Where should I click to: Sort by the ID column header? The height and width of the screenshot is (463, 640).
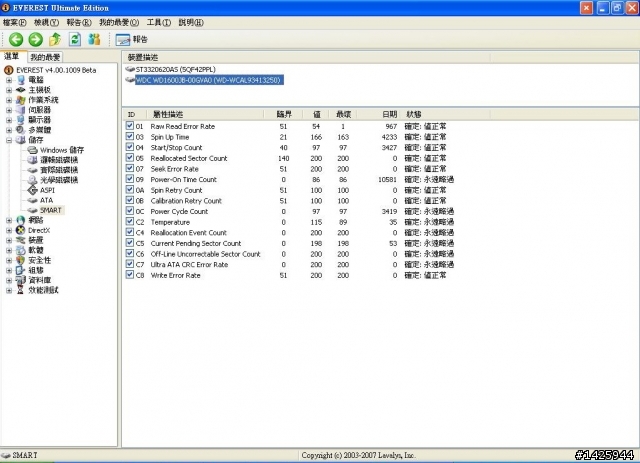tap(134, 114)
